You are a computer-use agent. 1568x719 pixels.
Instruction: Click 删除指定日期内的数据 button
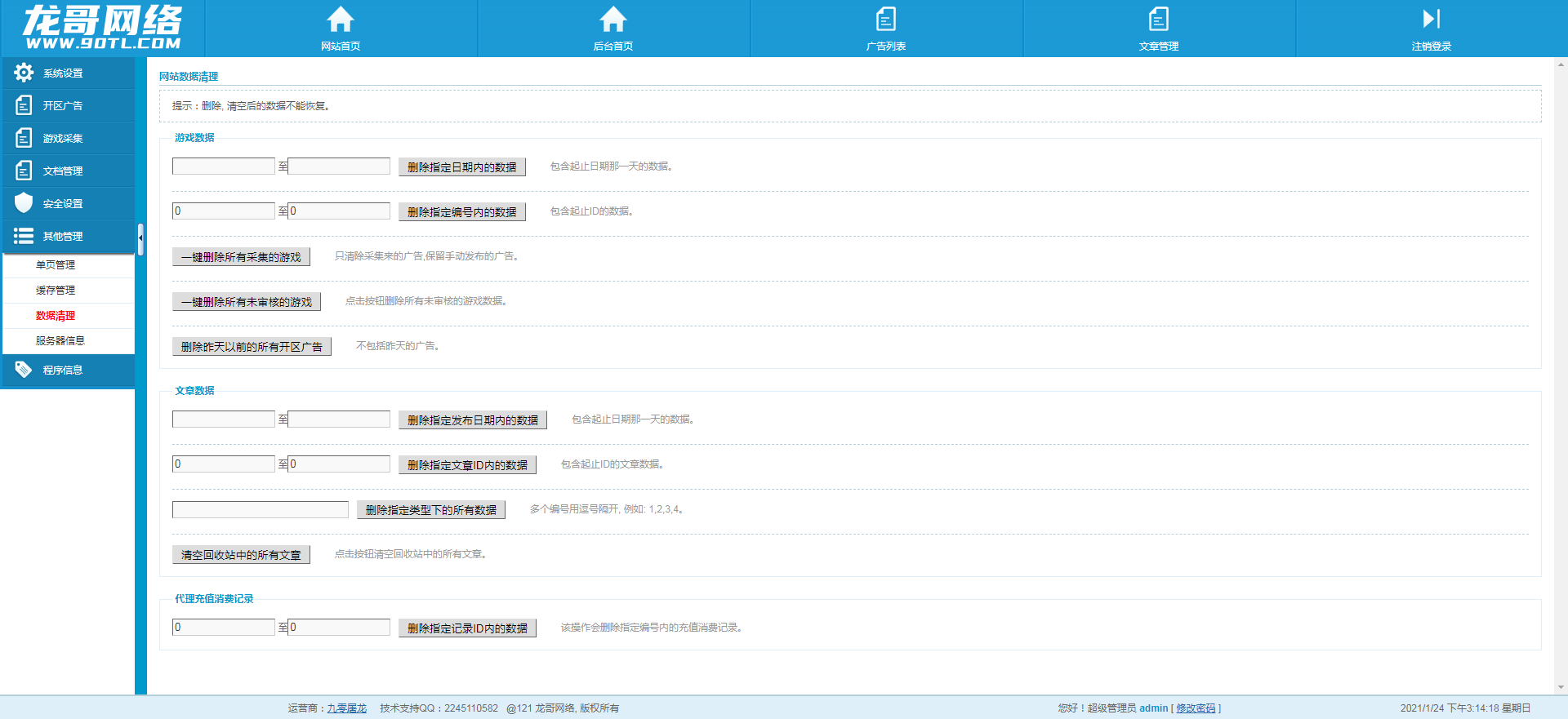coord(462,167)
